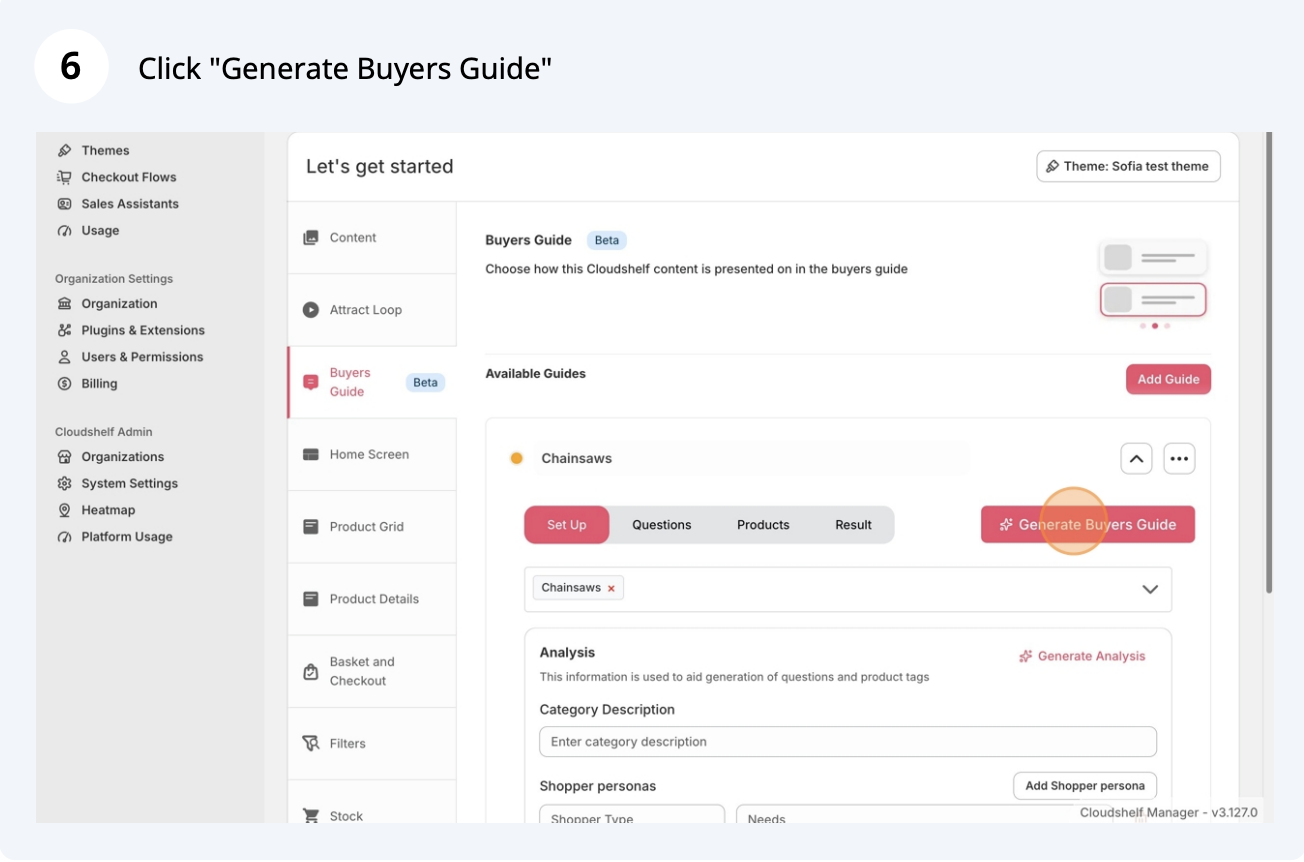
Task: Click the Billing dollar icon
Action: point(65,384)
